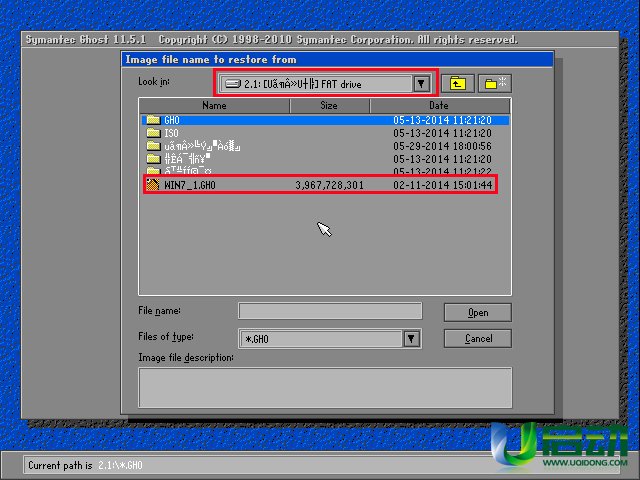
Task: Expand the Files of type dropdown arrow
Action: (411, 339)
